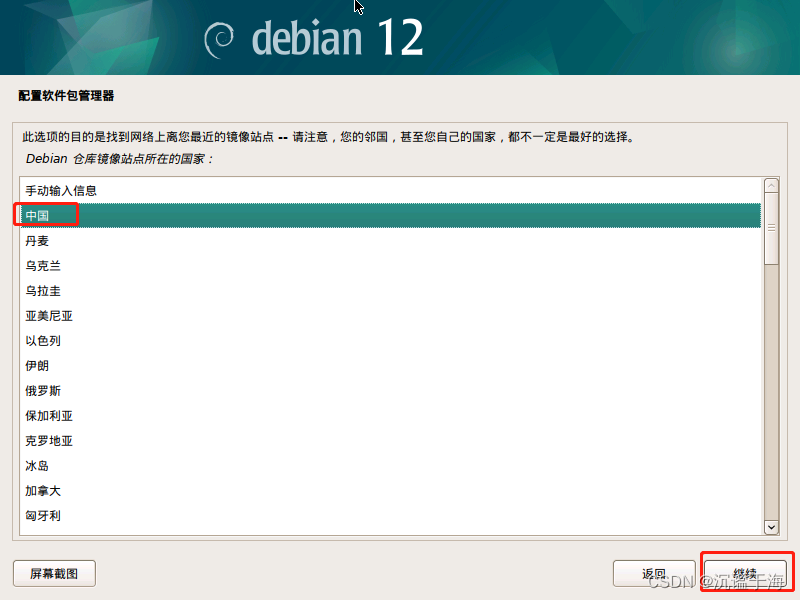The image size is (800, 600).
Task: Pick 冰岛 as mirror location
Action: pyautogui.click(x=390, y=466)
